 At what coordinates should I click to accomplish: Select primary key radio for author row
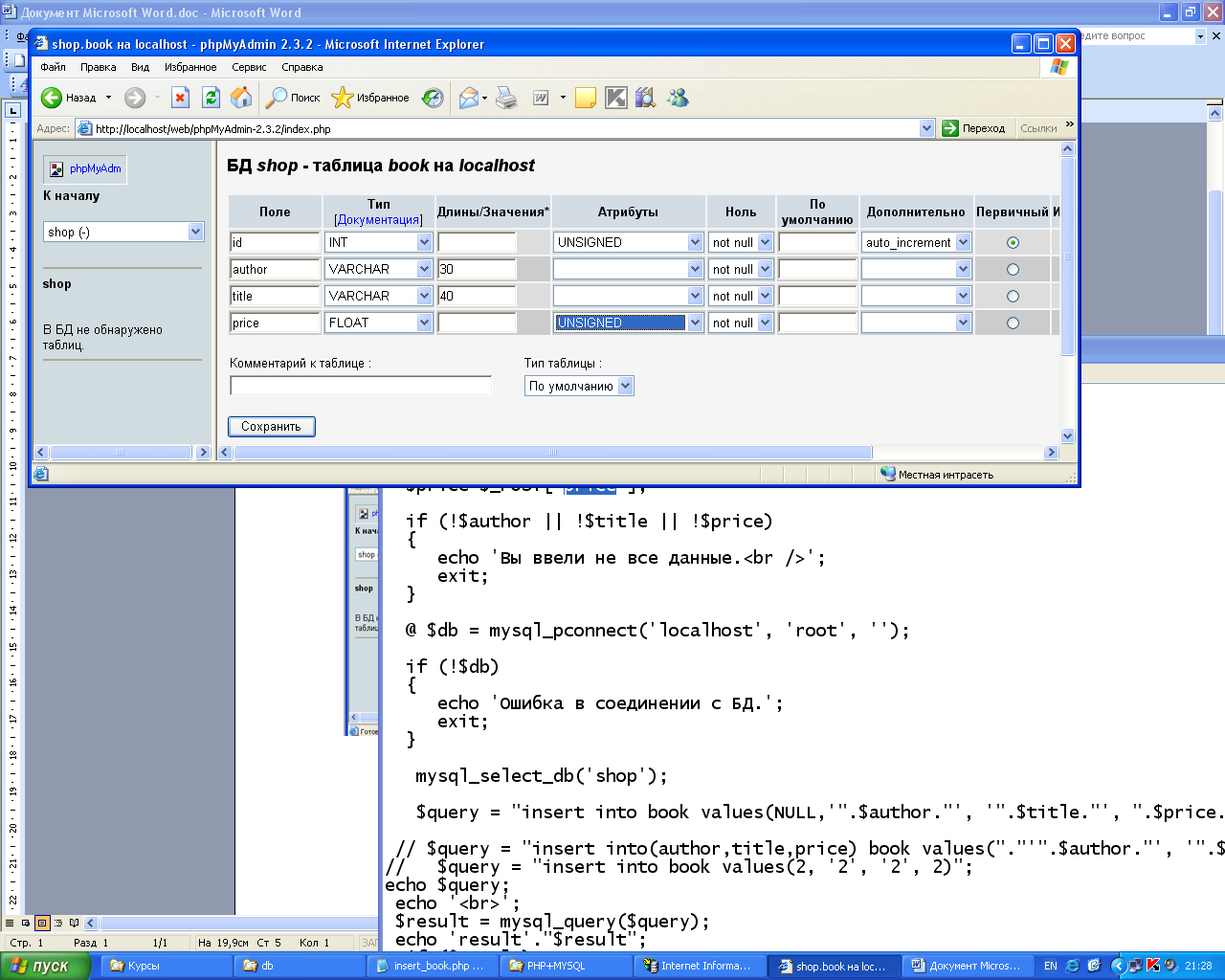pos(1013,270)
